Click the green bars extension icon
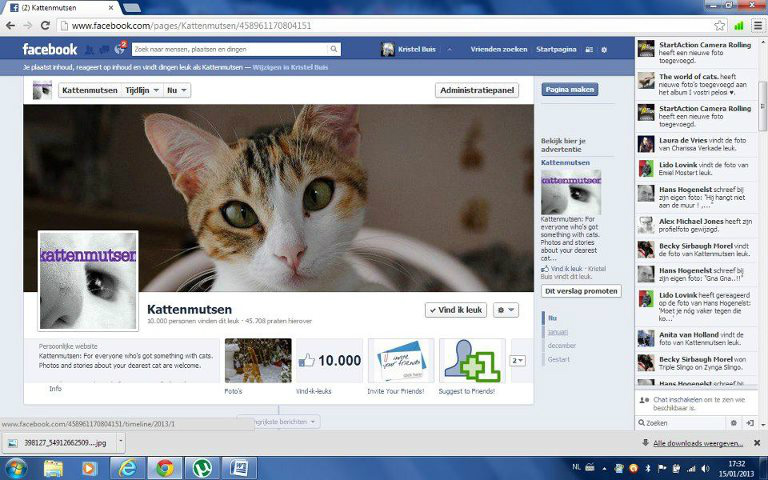 [739, 25]
